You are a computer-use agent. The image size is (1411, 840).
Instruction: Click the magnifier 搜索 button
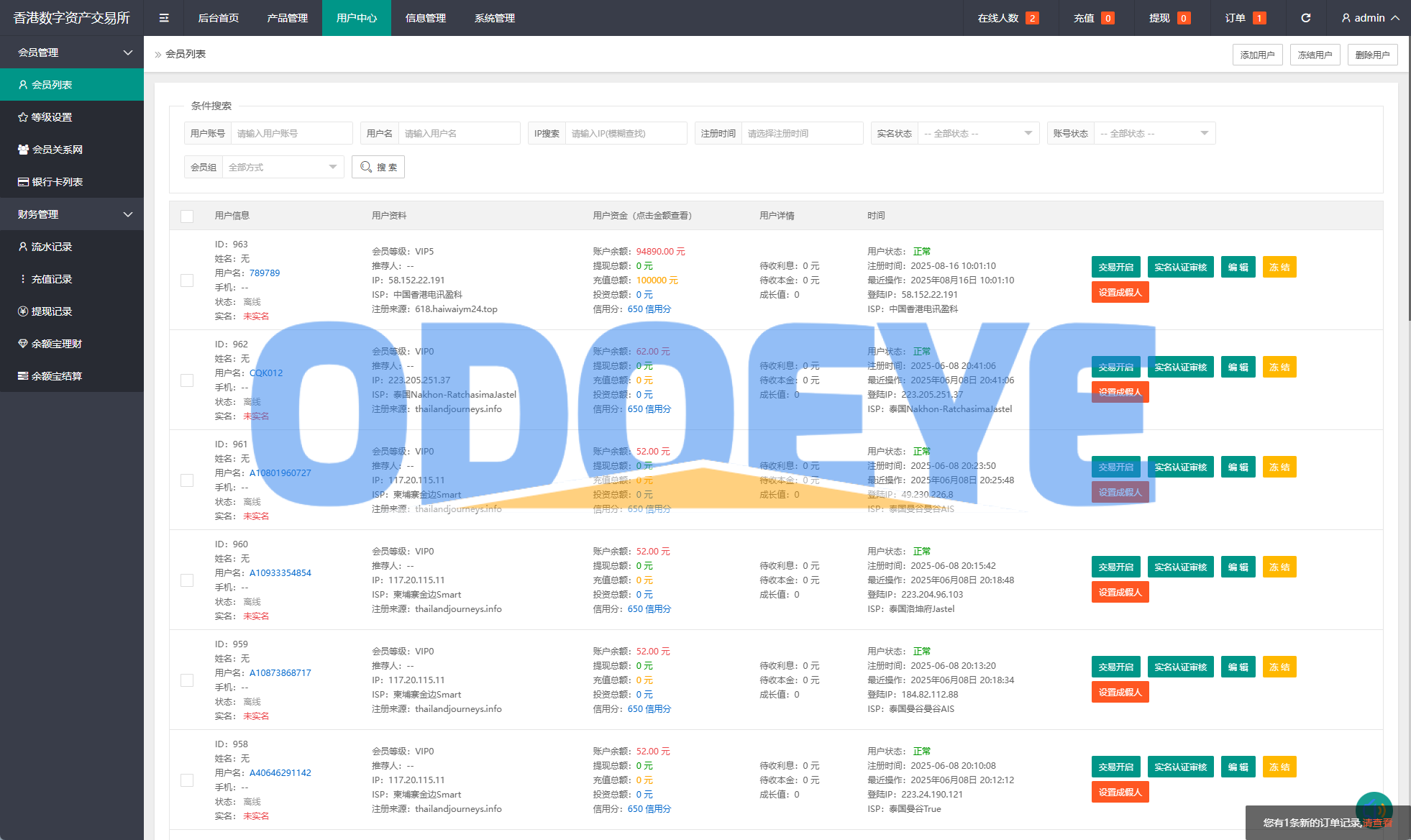point(378,167)
